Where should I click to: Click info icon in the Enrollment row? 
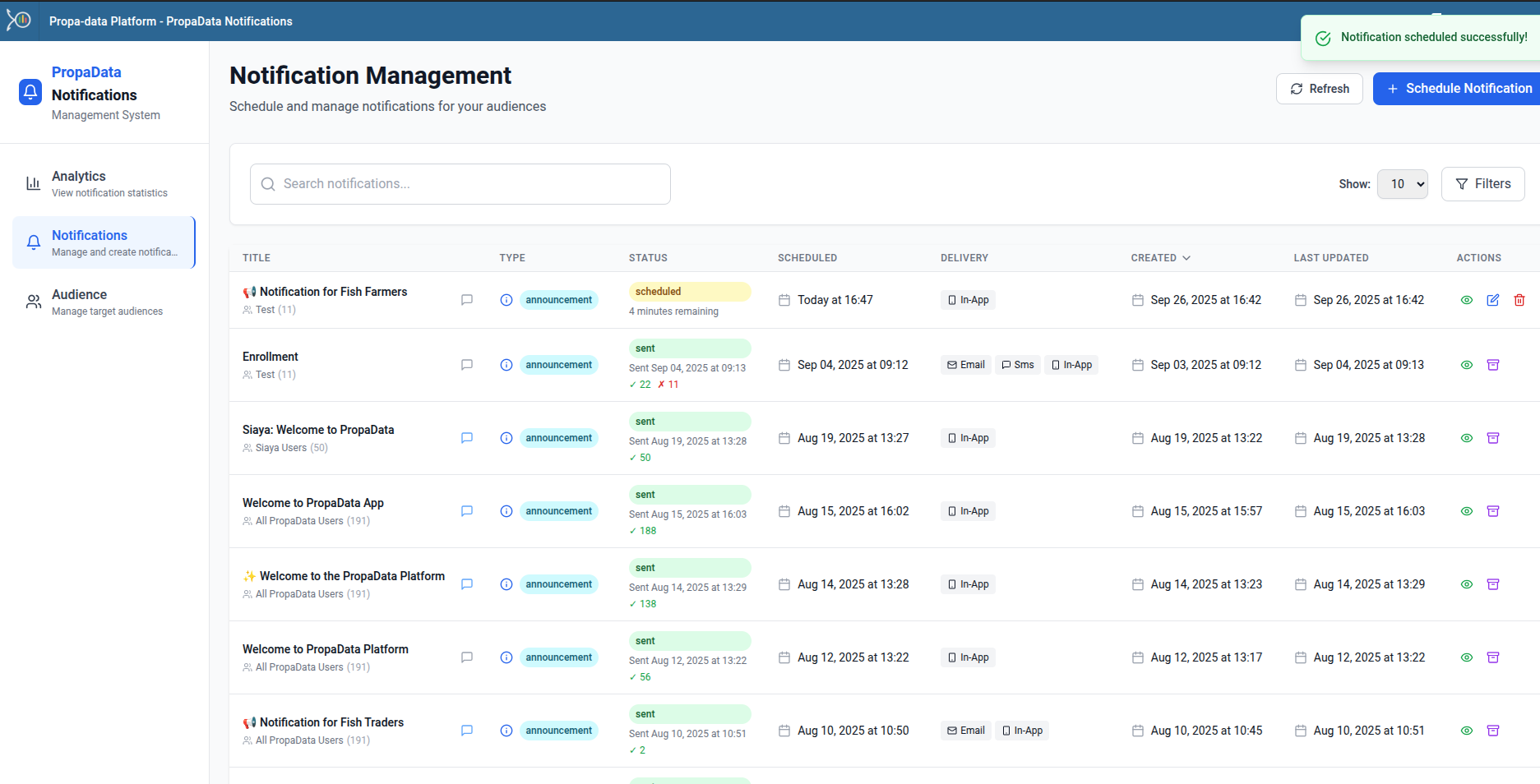pyautogui.click(x=506, y=365)
